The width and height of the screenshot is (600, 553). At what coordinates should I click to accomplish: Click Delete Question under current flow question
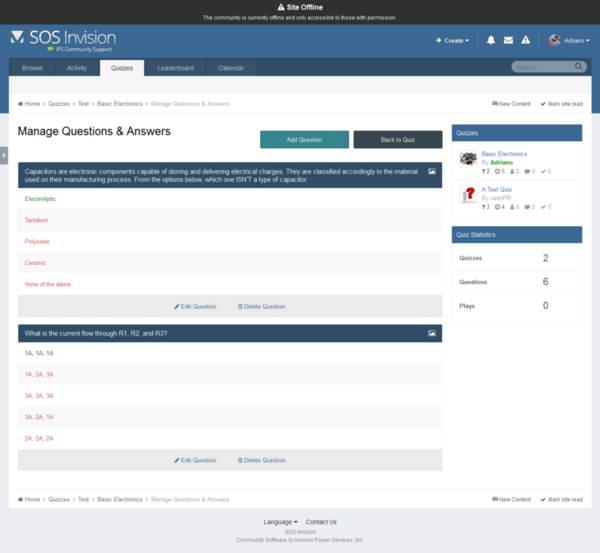pos(261,460)
